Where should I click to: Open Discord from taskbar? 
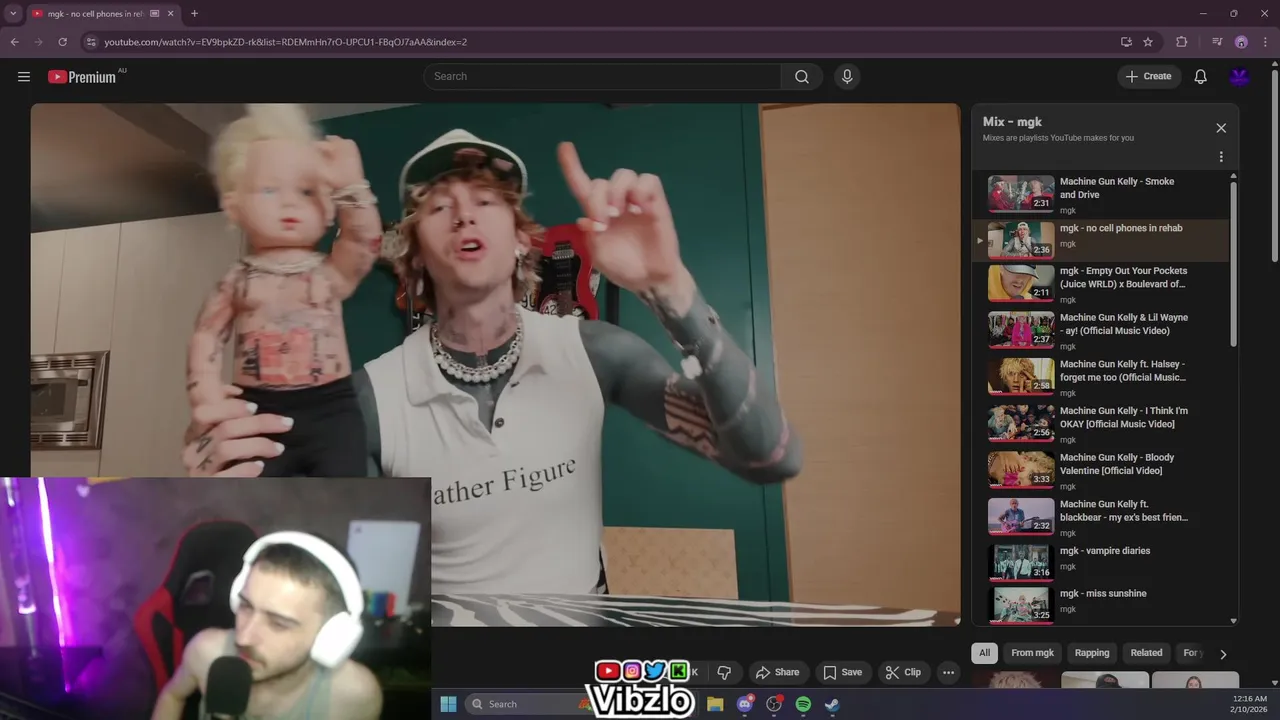(744, 704)
